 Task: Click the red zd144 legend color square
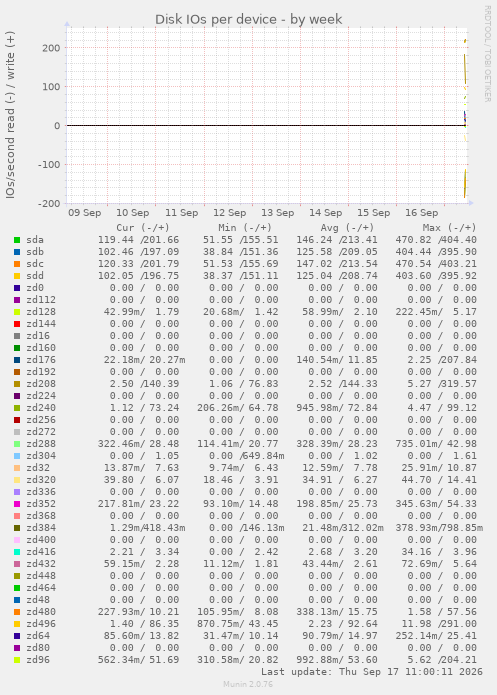coord(17,324)
